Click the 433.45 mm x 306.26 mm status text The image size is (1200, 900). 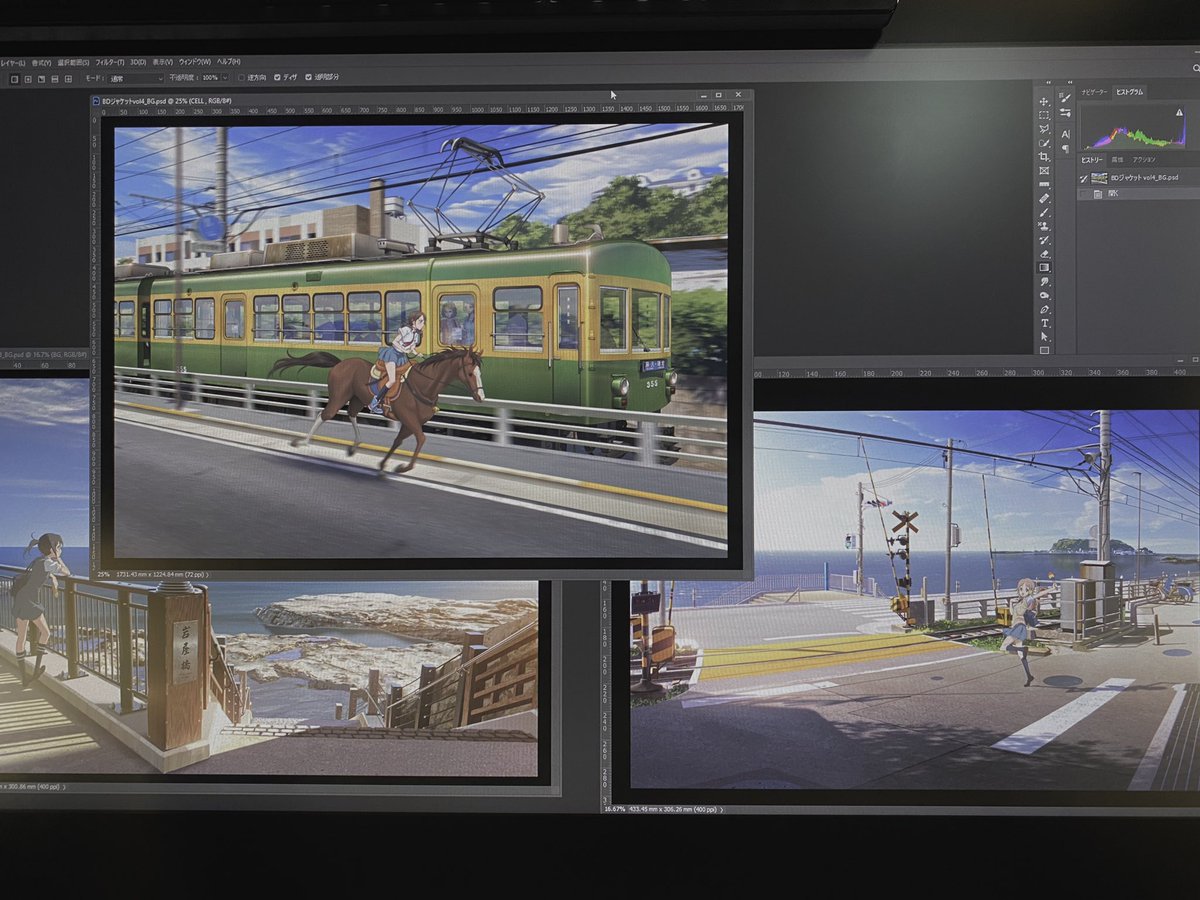672,810
